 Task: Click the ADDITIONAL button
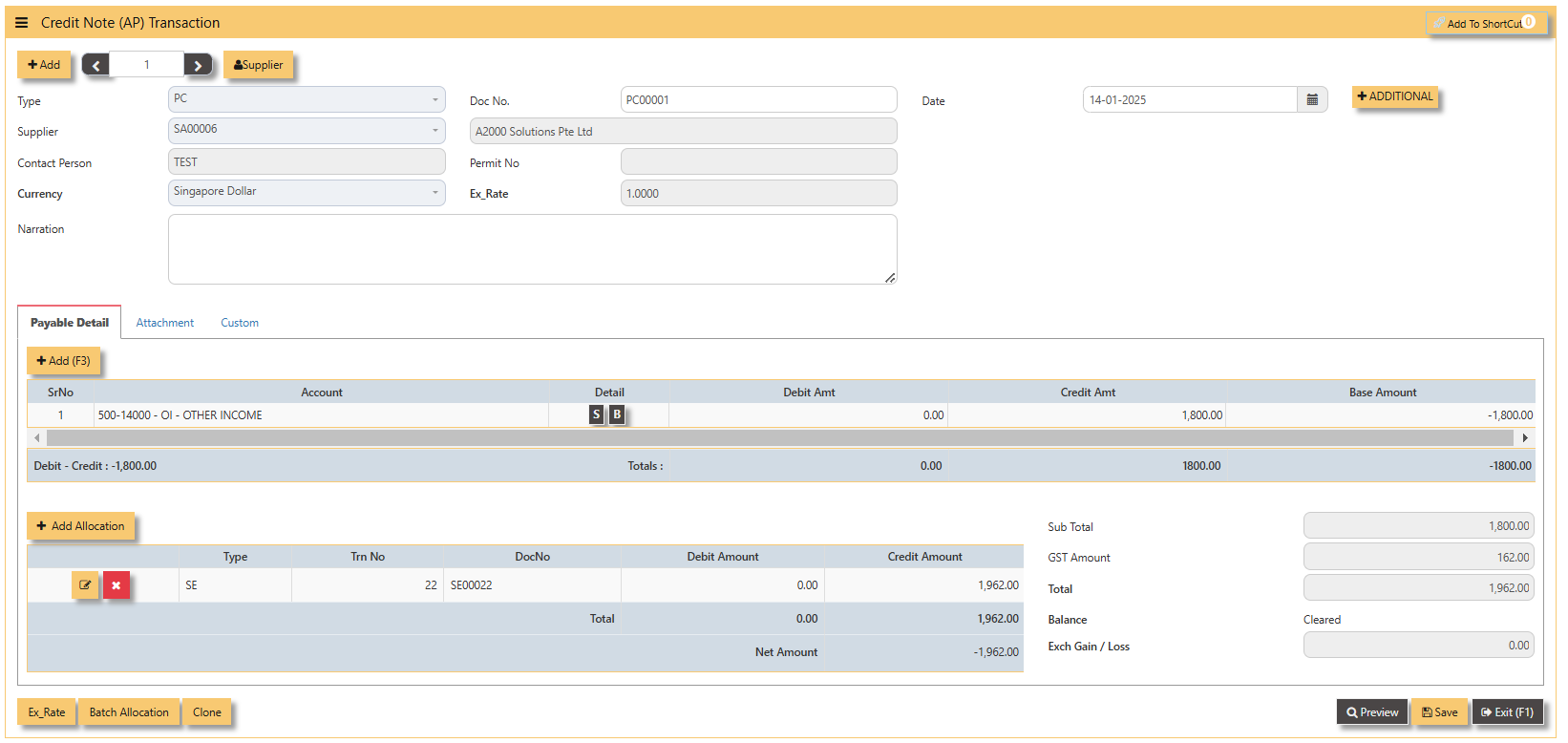tap(1395, 96)
